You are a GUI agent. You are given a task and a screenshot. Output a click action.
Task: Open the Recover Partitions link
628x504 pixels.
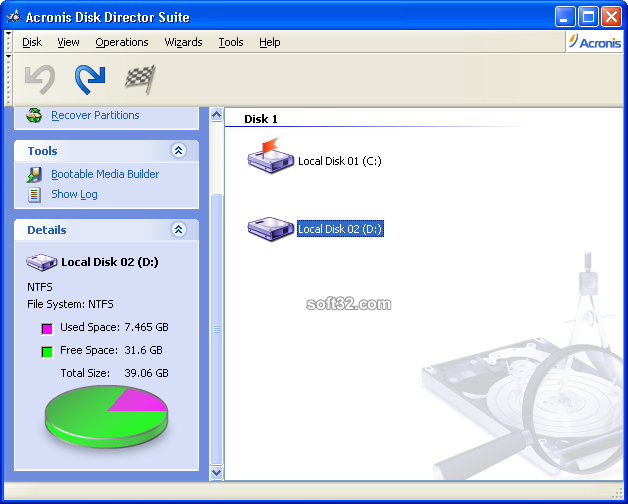[x=95, y=115]
